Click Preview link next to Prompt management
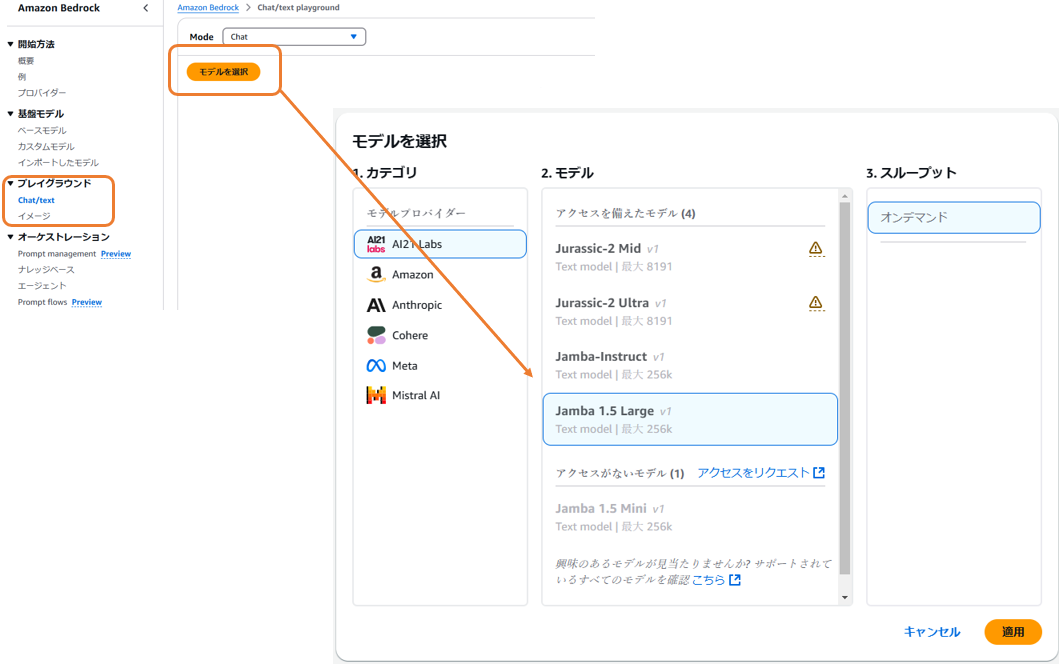 tap(116, 254)
